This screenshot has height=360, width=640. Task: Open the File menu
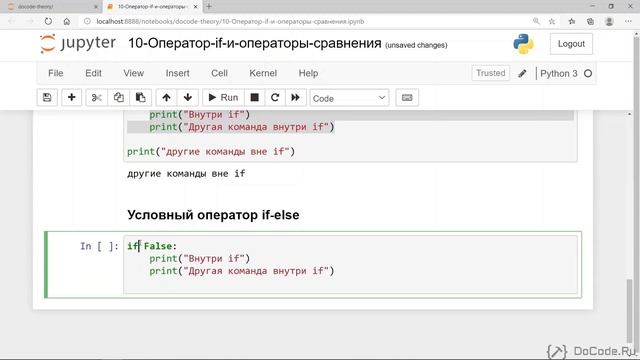click(56, 73)
